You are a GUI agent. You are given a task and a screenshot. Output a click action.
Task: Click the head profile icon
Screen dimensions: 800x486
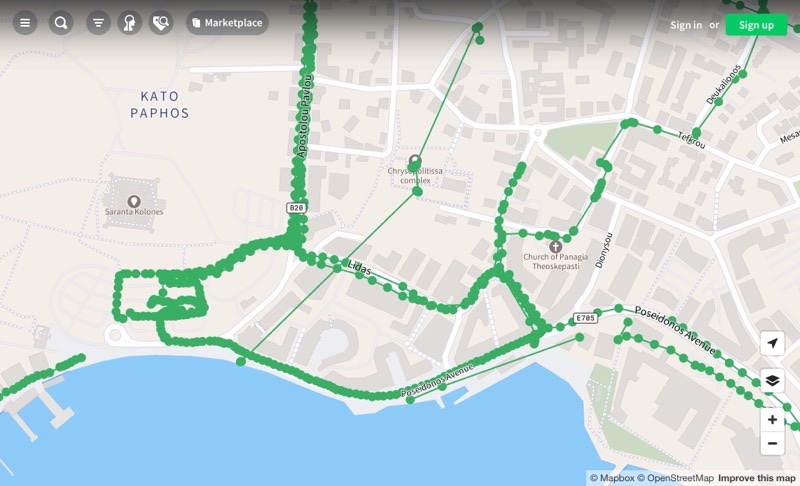(x=130, y=23)
